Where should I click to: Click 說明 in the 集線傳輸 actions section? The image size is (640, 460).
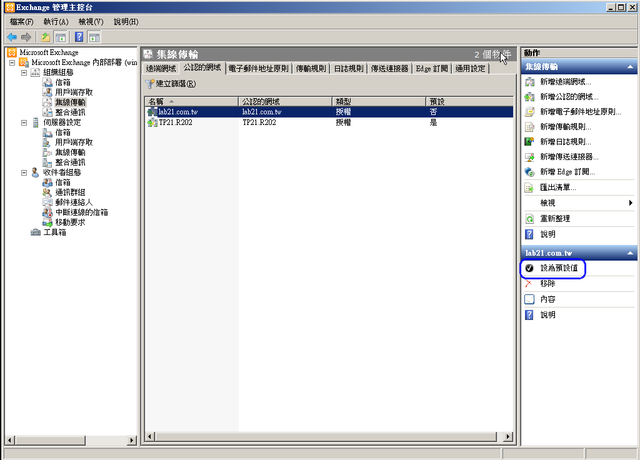tap(548, 234)
